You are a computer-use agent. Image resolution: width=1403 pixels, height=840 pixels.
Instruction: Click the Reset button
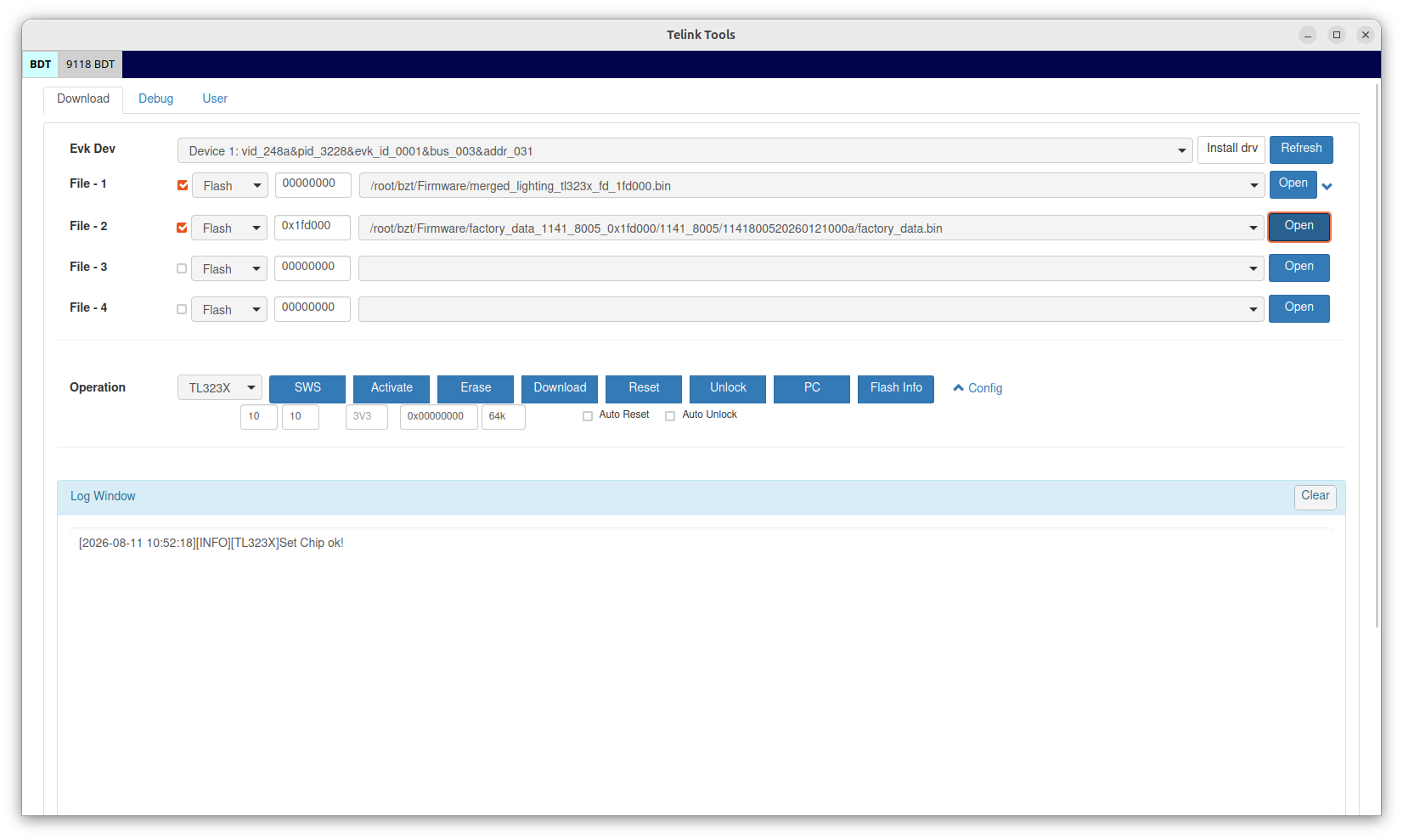tap(644, 389)
